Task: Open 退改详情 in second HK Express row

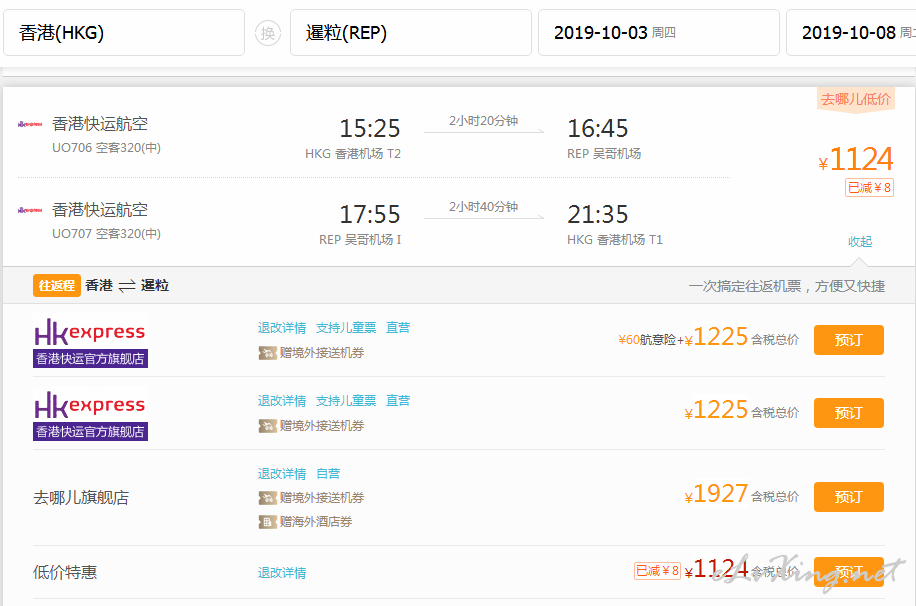Action: coord(282,401)
